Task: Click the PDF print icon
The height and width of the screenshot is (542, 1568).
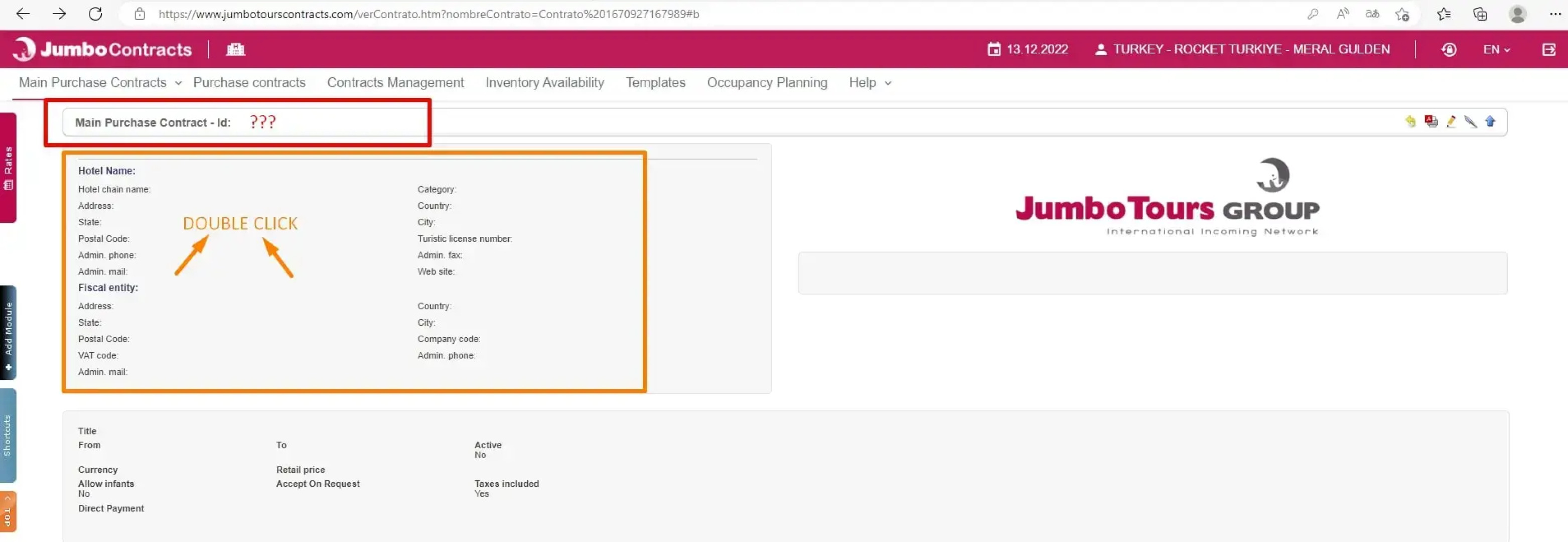Action: point(1431,122)
